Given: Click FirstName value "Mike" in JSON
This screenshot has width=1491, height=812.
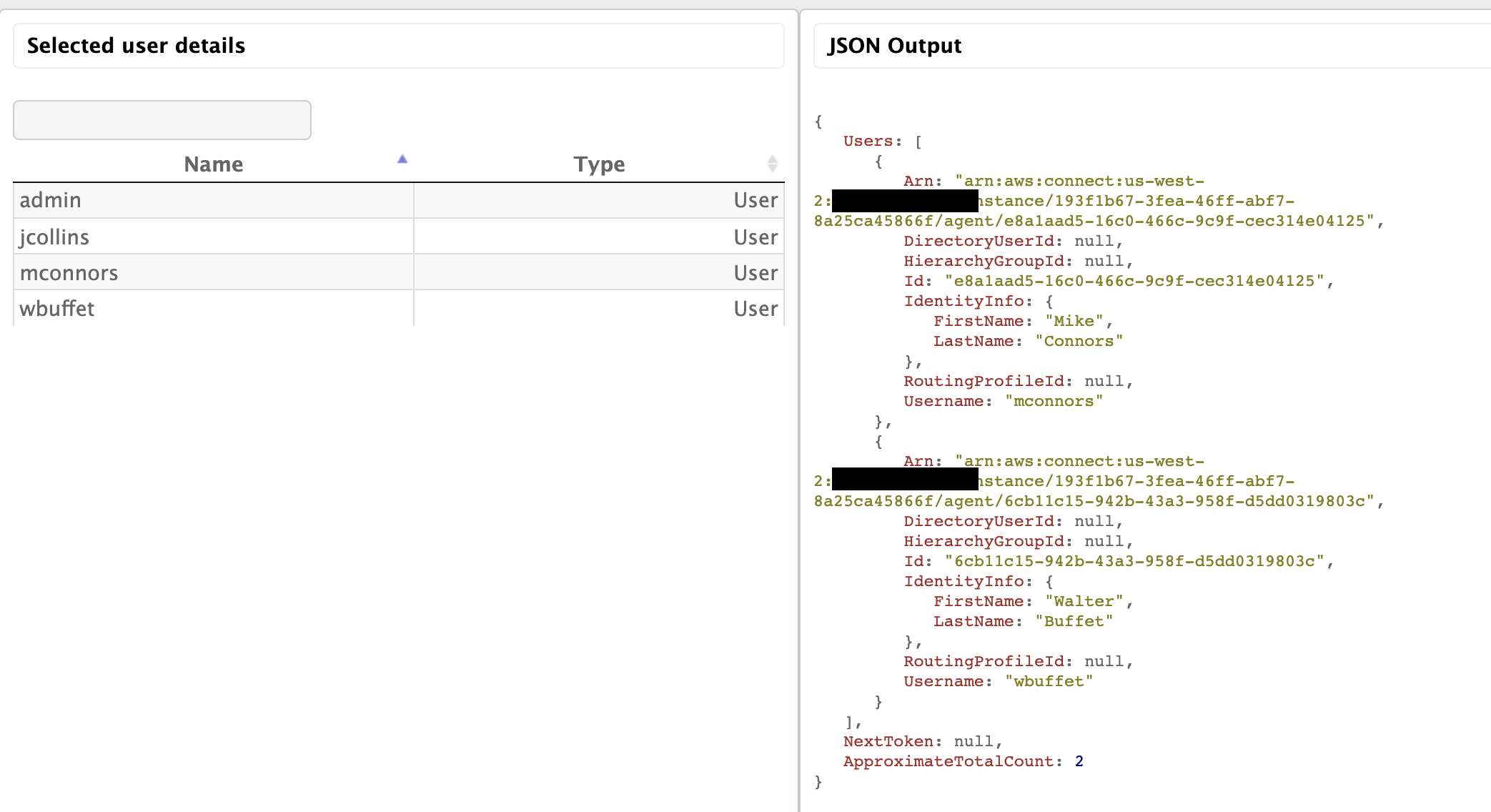Looking at the screenshot, I should tap(1074, 321).
